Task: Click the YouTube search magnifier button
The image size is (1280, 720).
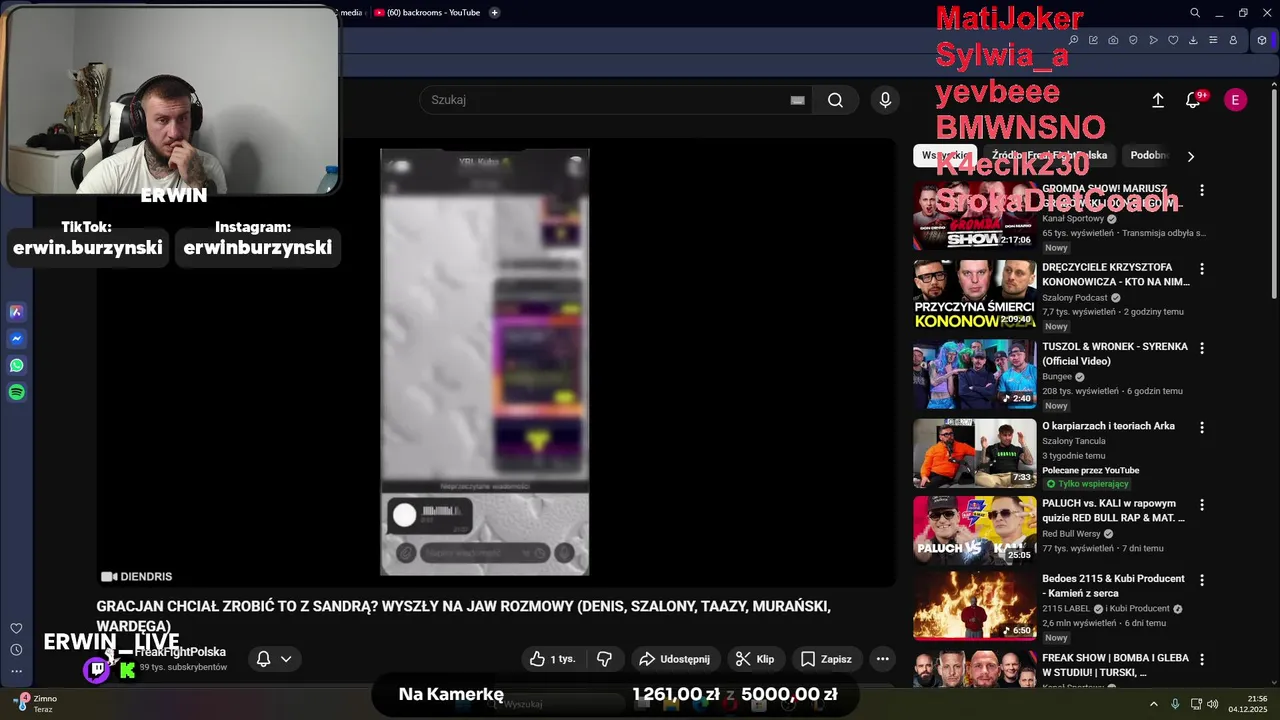Action: click(x=836, y=100)
